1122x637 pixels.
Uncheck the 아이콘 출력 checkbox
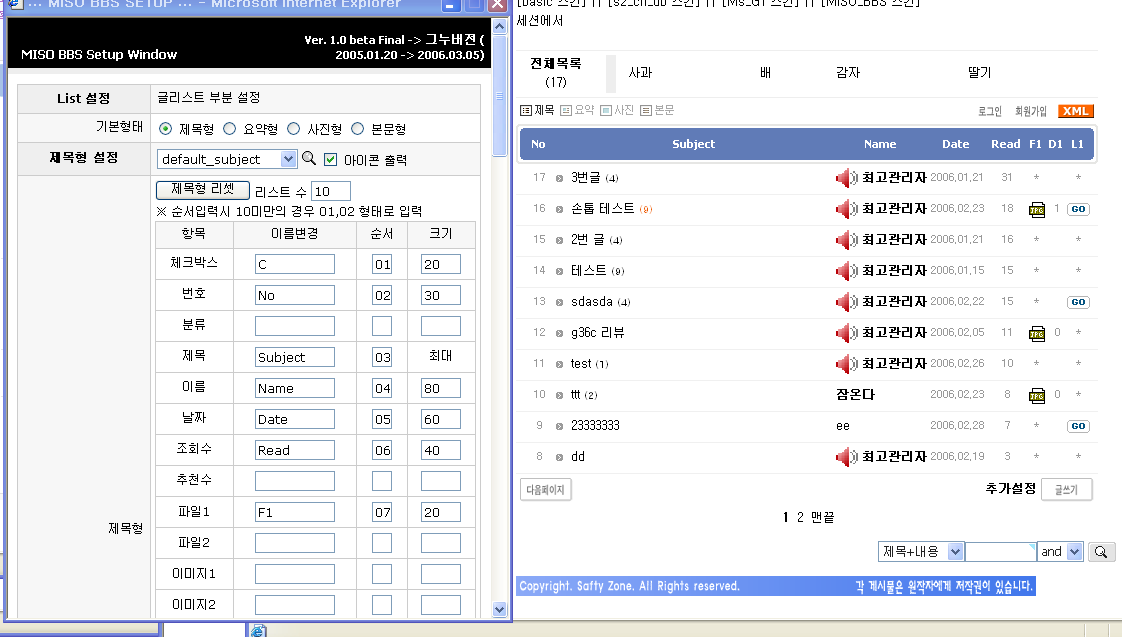[331, 159]
